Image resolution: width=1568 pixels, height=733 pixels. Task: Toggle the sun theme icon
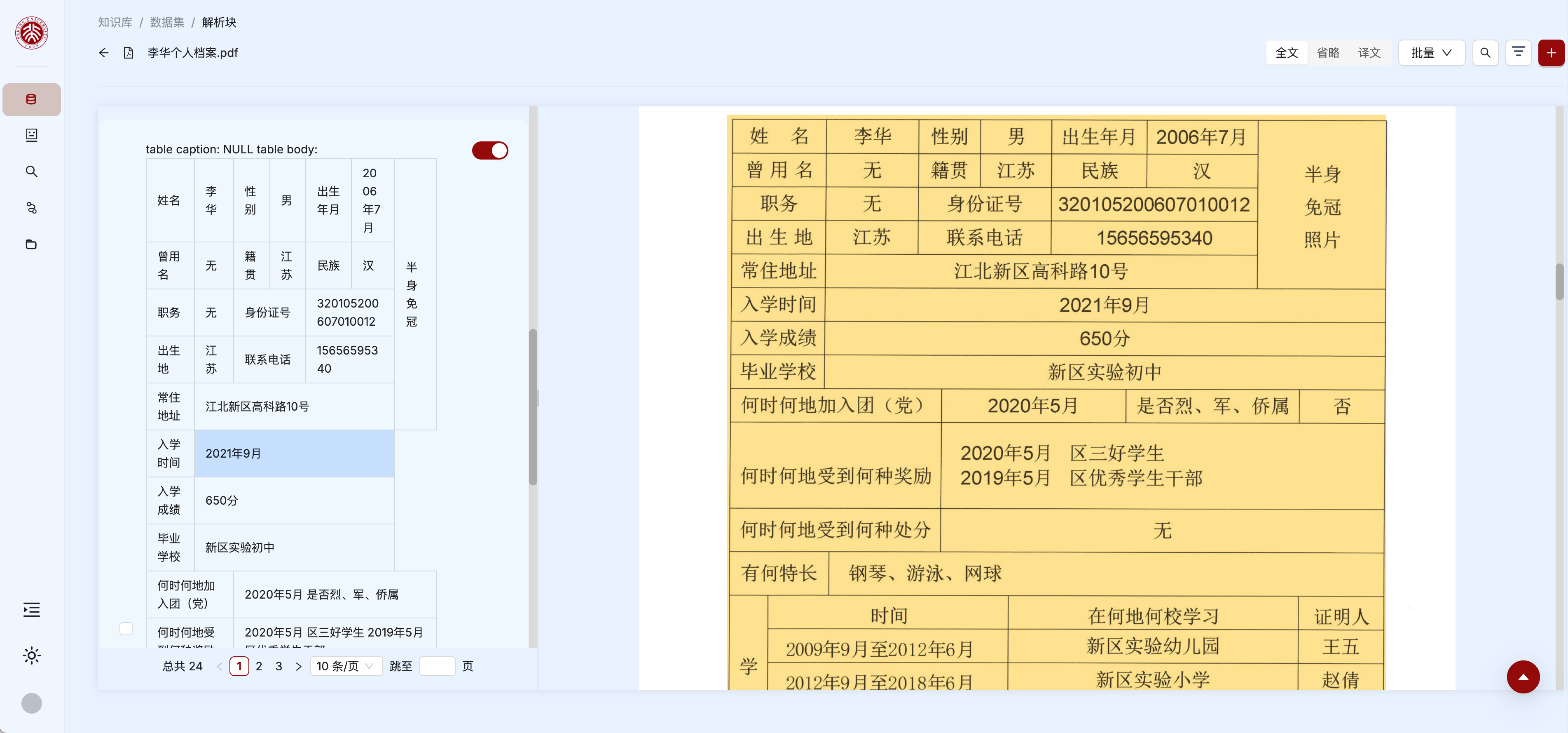[32, 655]
